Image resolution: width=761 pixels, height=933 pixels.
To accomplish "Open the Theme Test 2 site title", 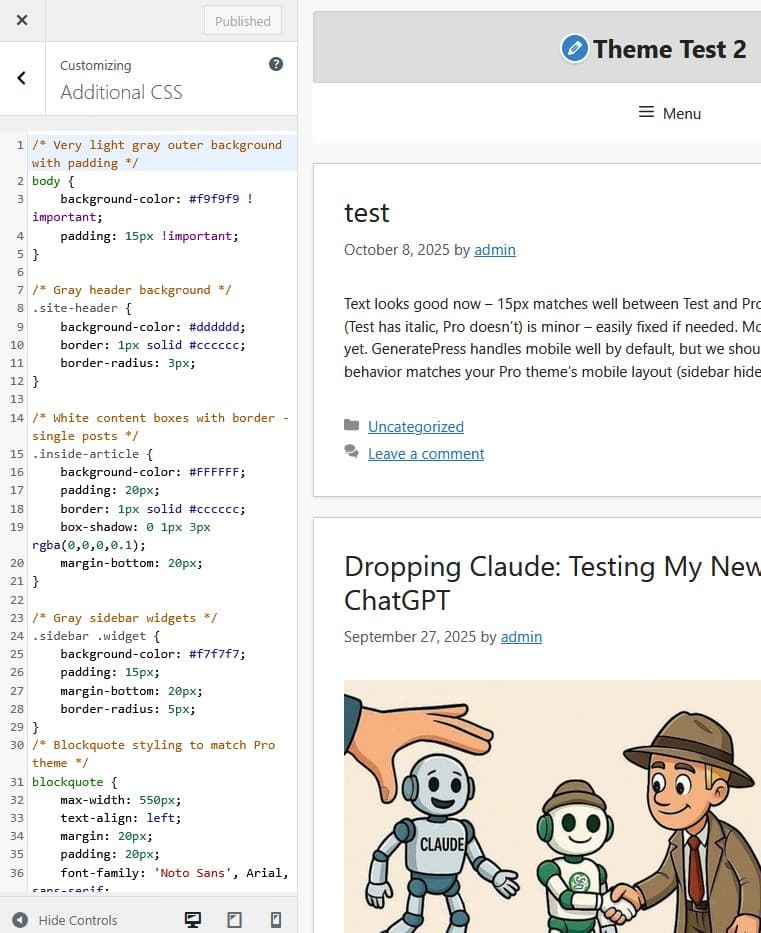I will [669, 48].
